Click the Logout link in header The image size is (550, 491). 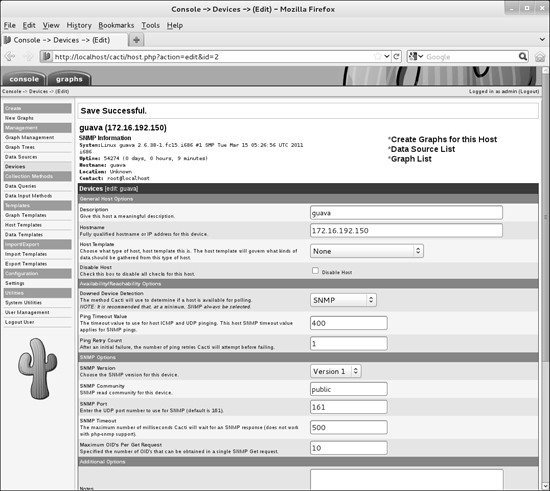pyautogui.click(x=529, y=92)
